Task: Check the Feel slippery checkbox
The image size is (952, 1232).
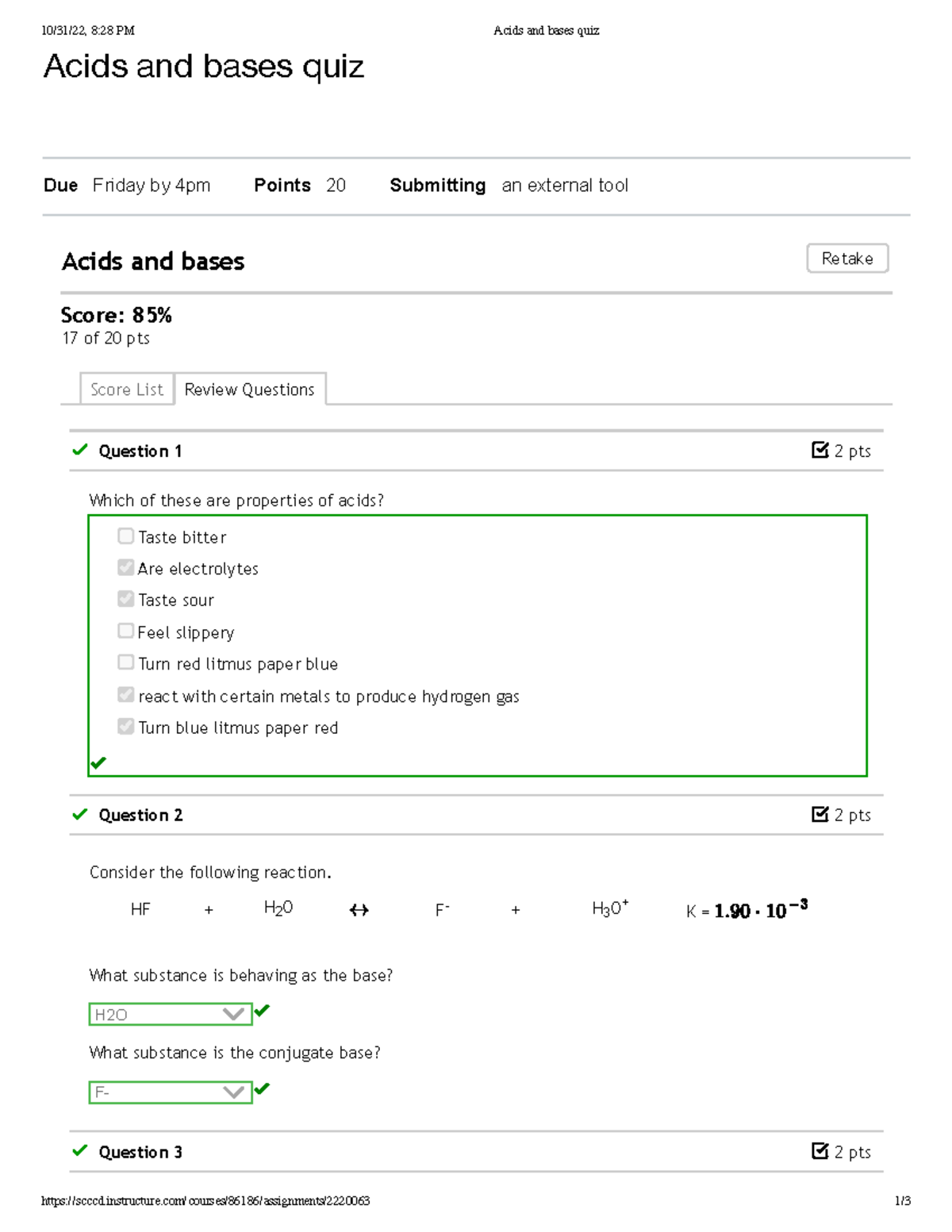Action: coord(125,631)
